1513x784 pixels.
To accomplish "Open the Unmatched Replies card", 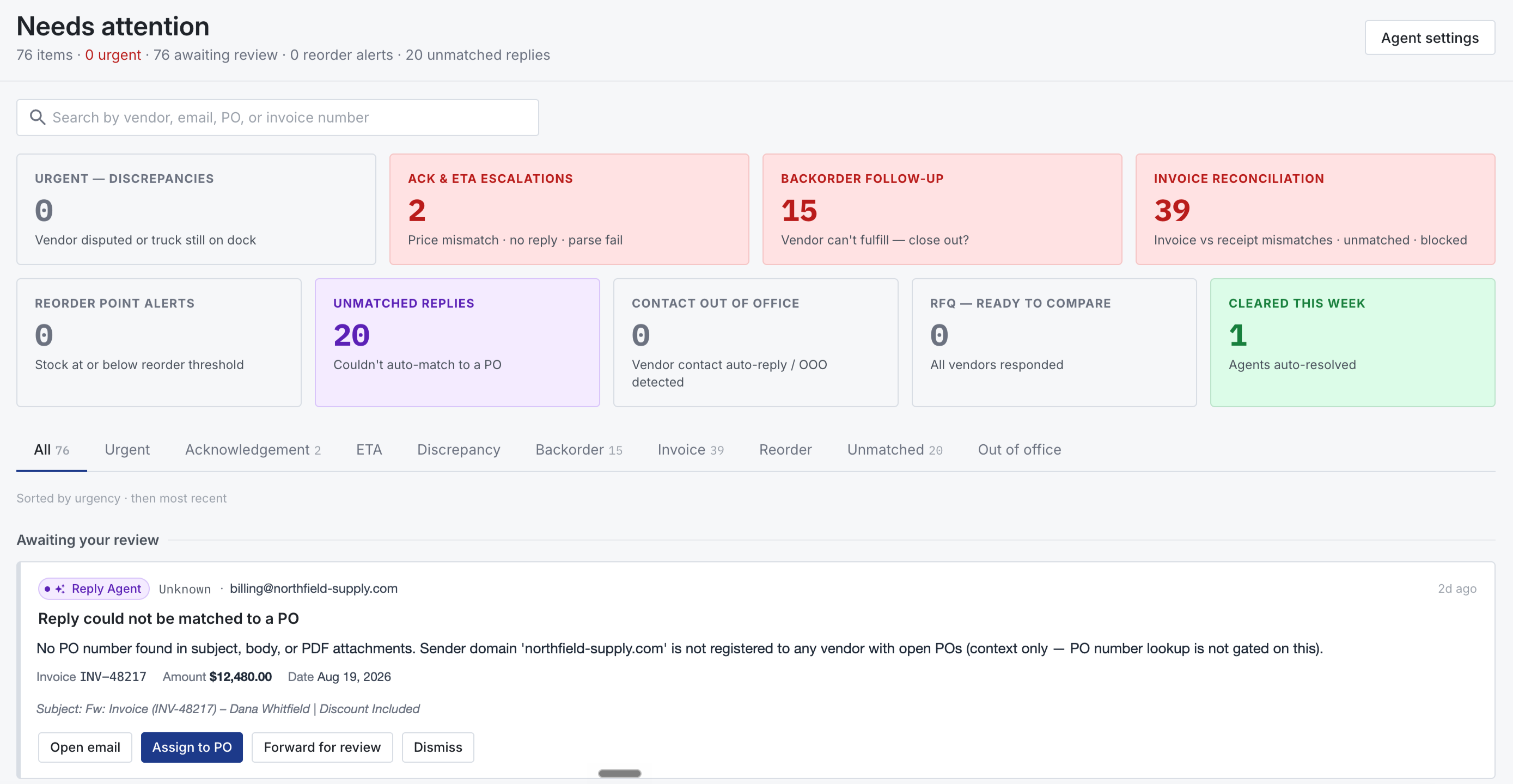I will click(457, 342).
